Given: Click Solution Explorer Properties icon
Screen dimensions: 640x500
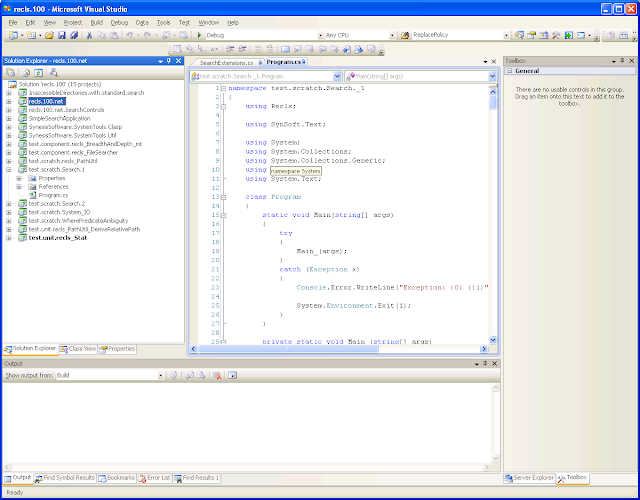Looking at the screenshot, I should [x=11, y=73].
